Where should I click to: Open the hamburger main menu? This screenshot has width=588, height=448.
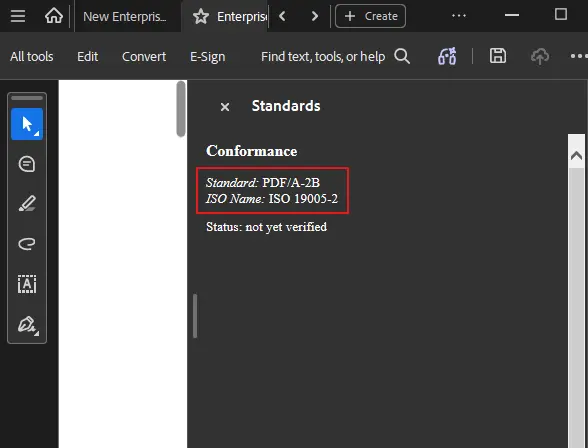pyautogui.click(x=18, y=16)
